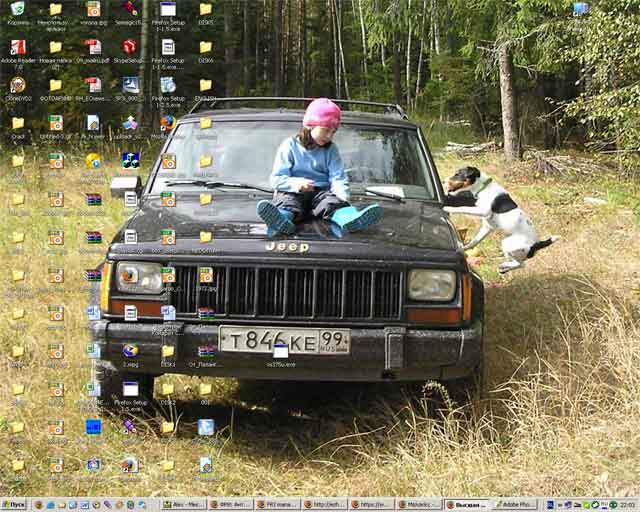This screenshot has height=512, width=640.
Task: Open the Recycle Bin (Корзина) desktop icon
Action: pos(18,9)
